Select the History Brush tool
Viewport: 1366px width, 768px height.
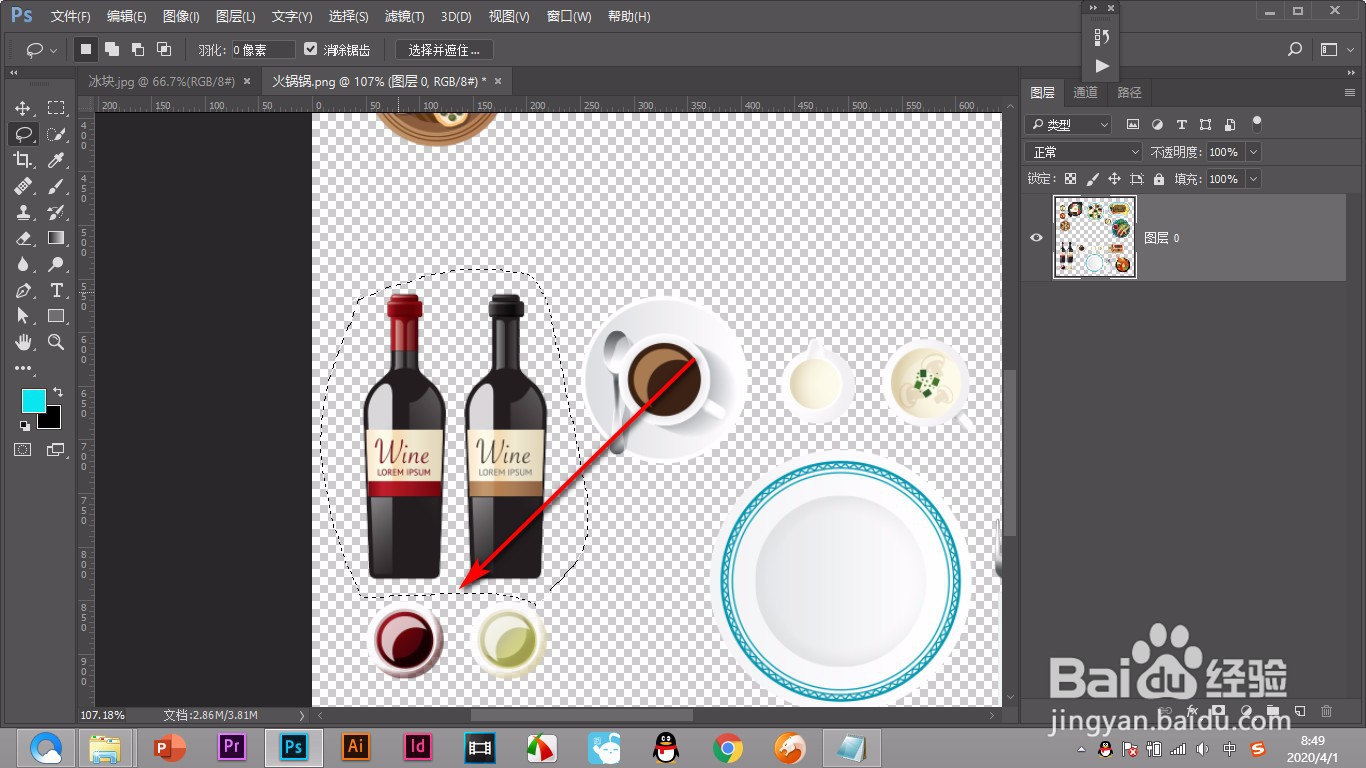[x=56, y=212]
